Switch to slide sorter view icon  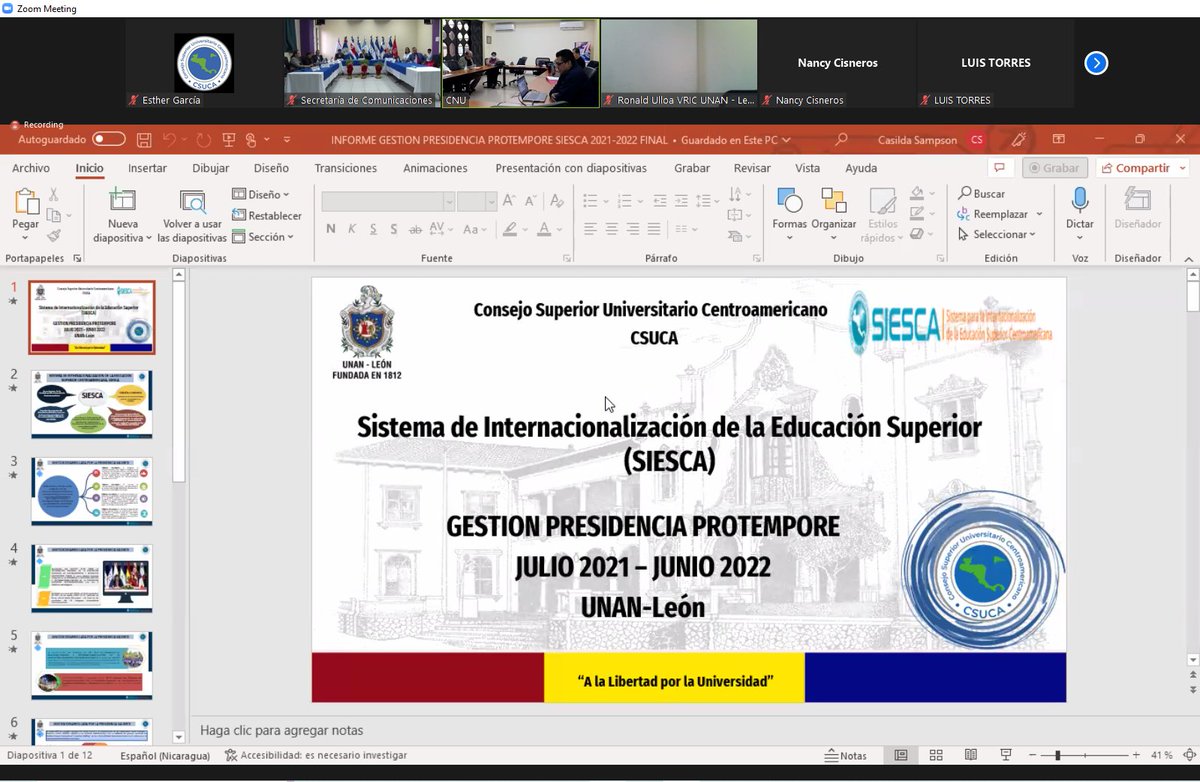[x=936, y=755]
